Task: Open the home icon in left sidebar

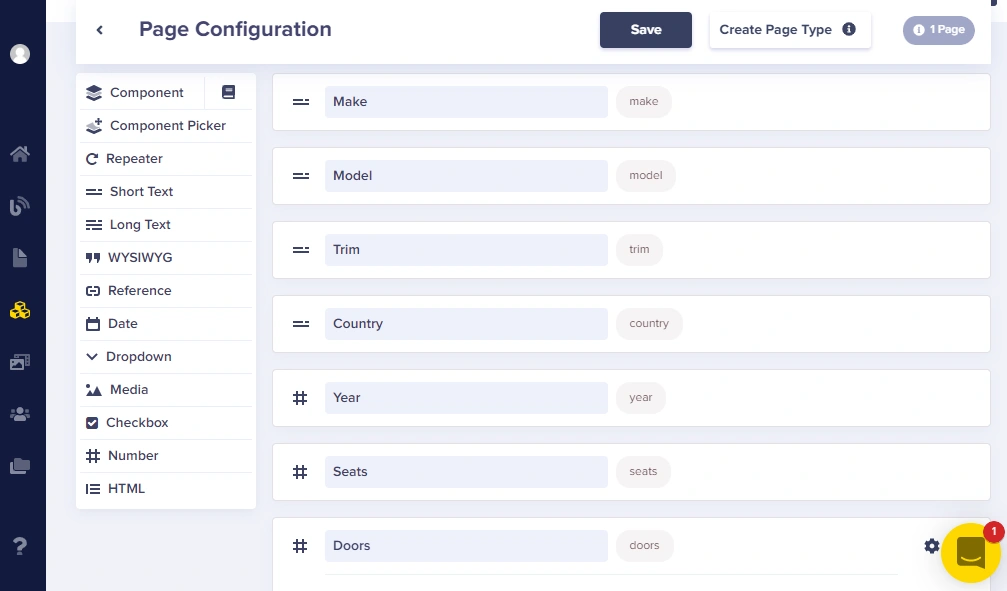Action: tap(20, 154)
